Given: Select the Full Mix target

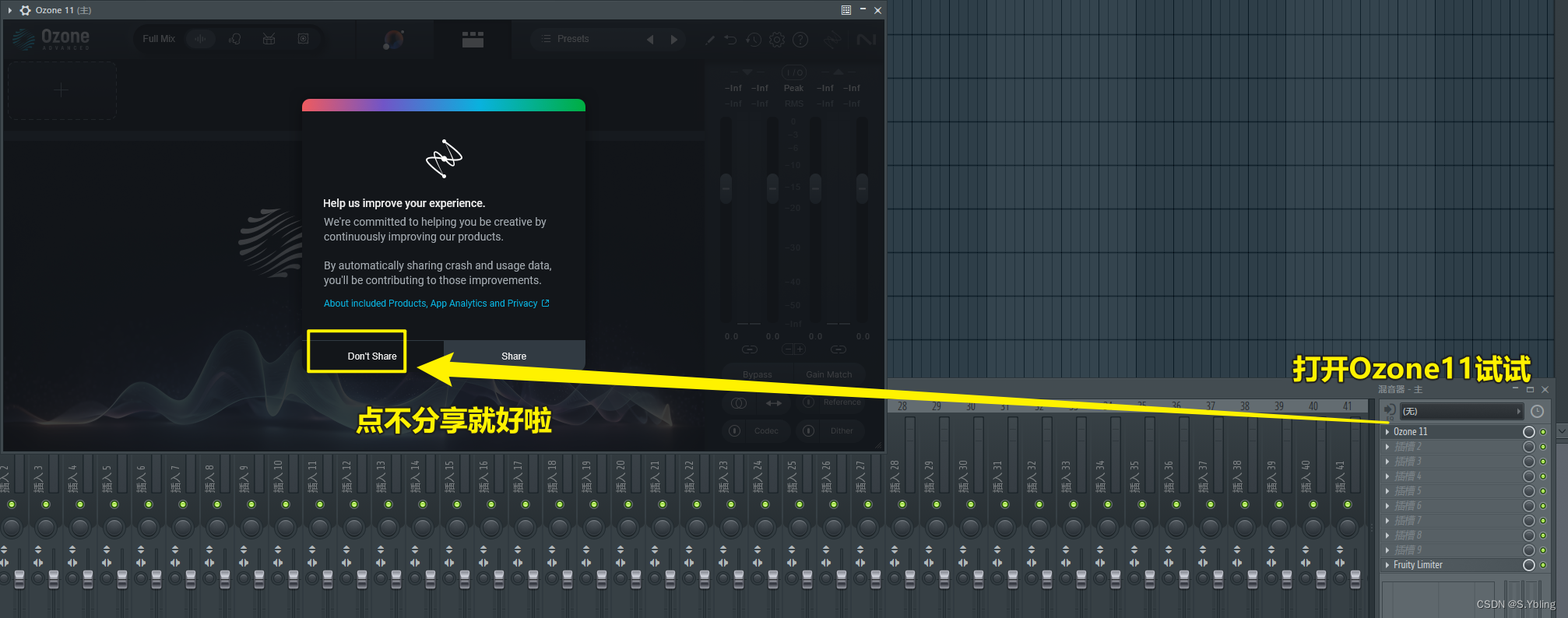Looking at the screenshot, I should [159, 39].
